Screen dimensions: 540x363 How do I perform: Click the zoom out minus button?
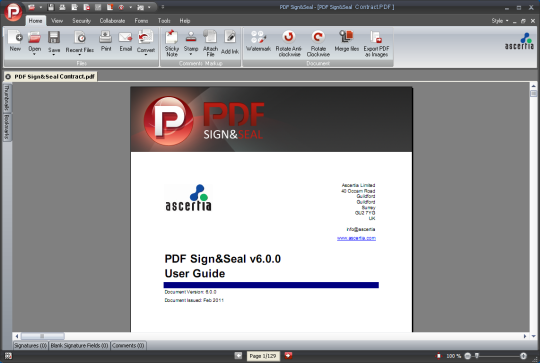click(467, 356)
